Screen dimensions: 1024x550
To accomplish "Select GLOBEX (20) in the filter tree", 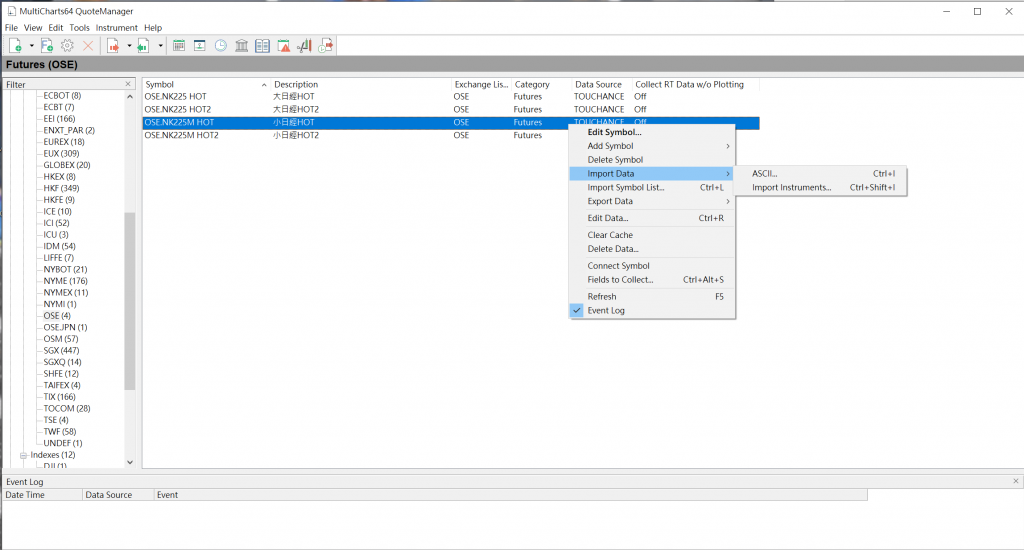I will (67, 165).
